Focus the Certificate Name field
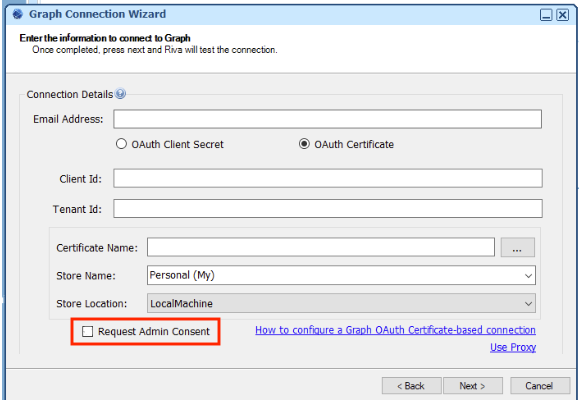The image size is (579, 401). point(321,247)
